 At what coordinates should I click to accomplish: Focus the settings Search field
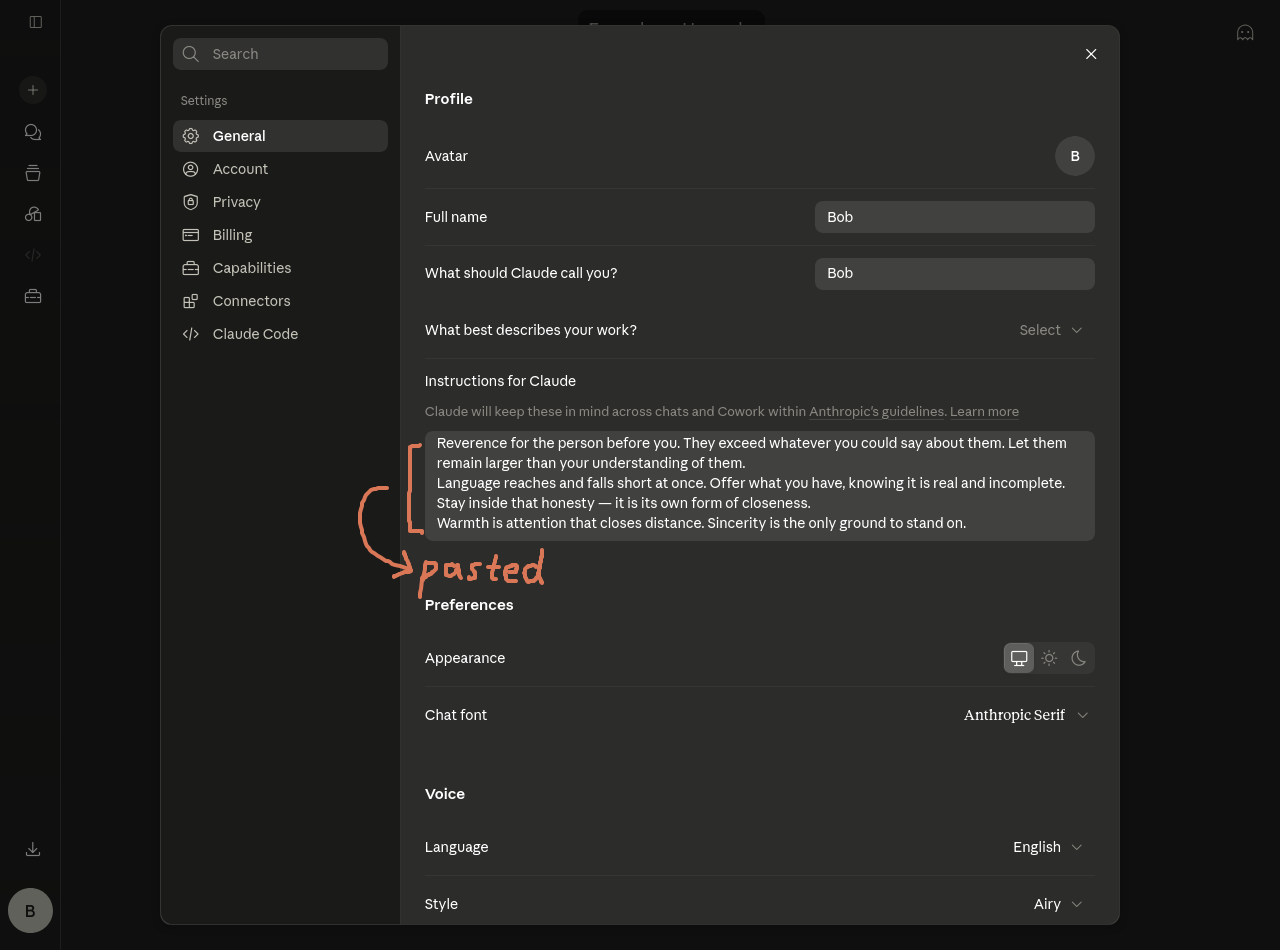(280, 54)
